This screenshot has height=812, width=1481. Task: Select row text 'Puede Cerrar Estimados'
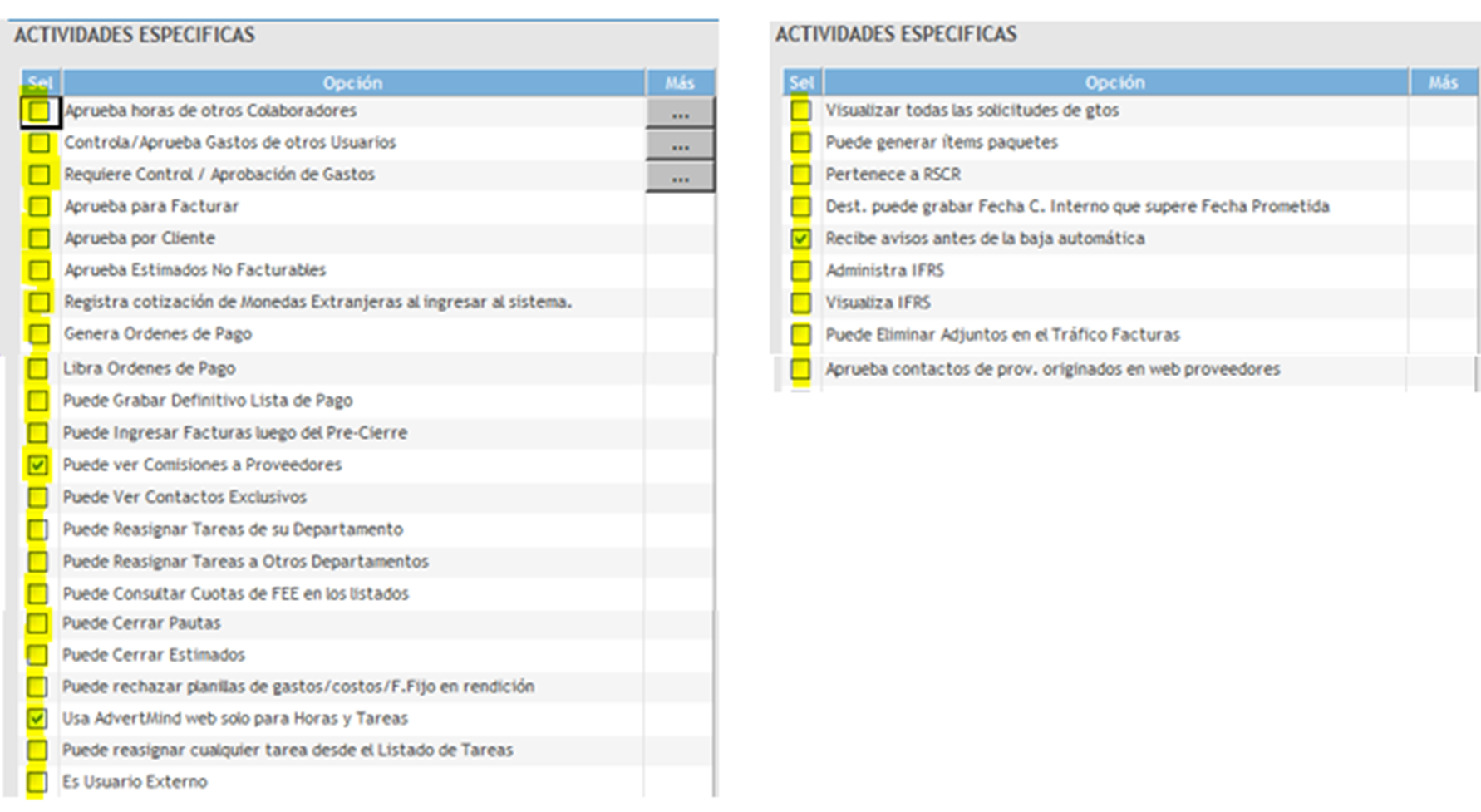click(x=154, y=655)
